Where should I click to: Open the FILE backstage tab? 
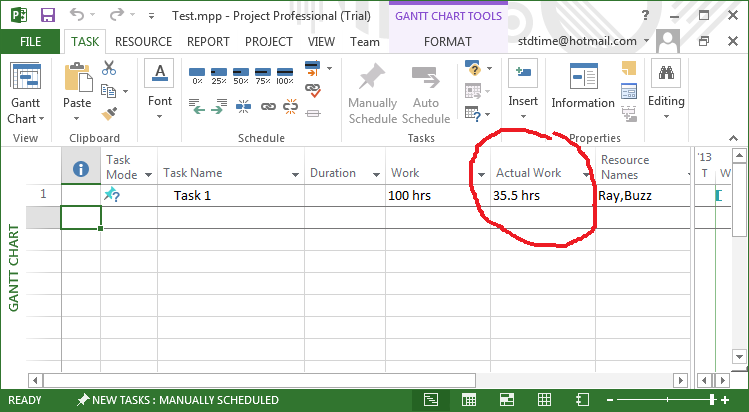(x=30, y=42)
